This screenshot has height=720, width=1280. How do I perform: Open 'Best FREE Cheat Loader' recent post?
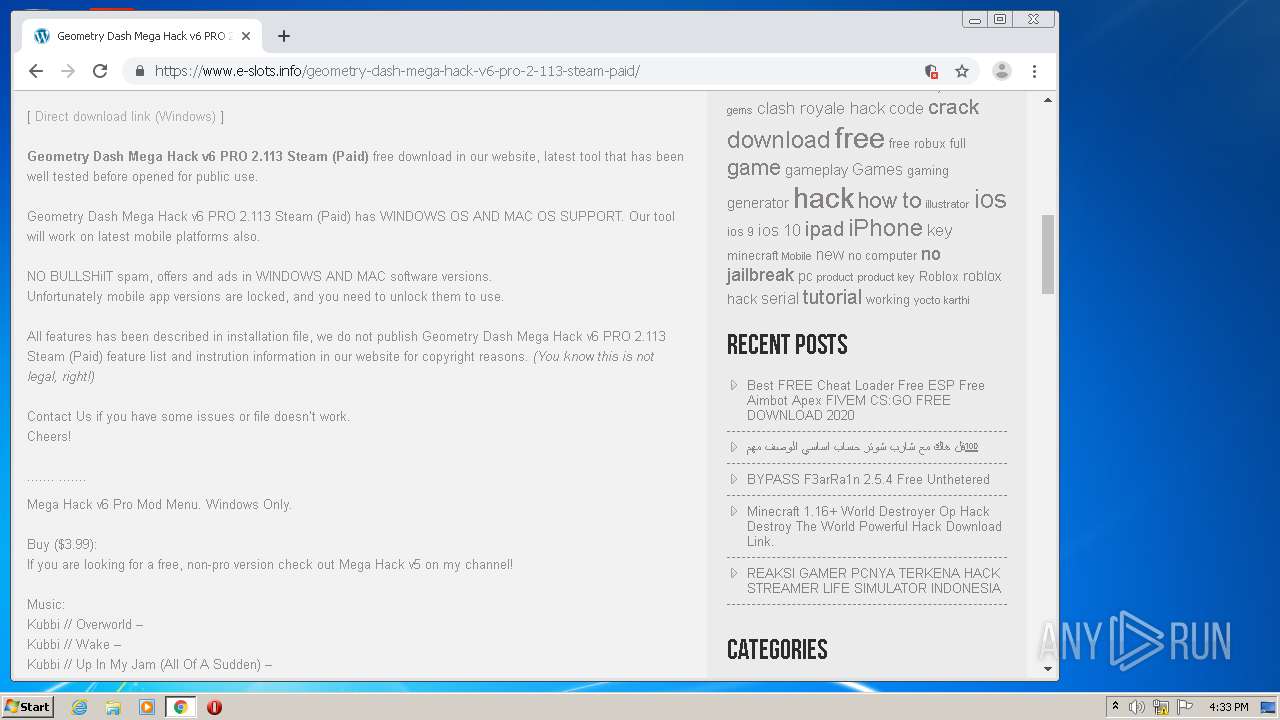click(866, 400)
